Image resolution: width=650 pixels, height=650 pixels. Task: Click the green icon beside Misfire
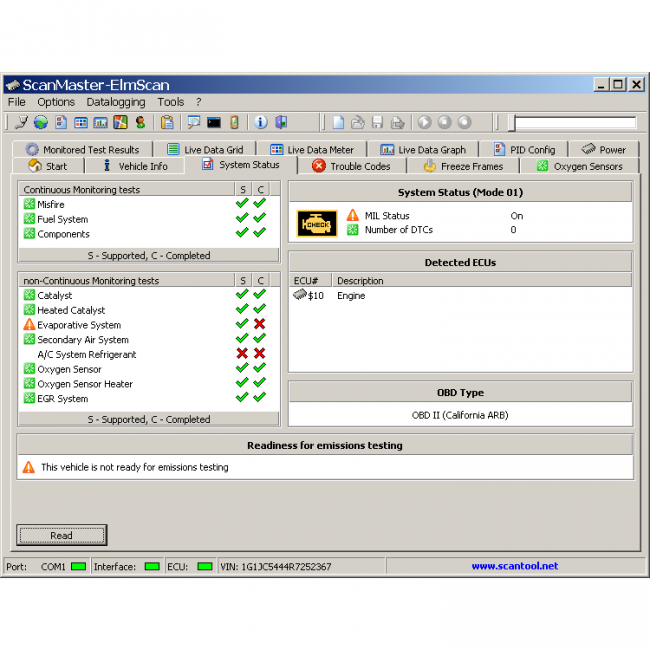coord(29,204)
